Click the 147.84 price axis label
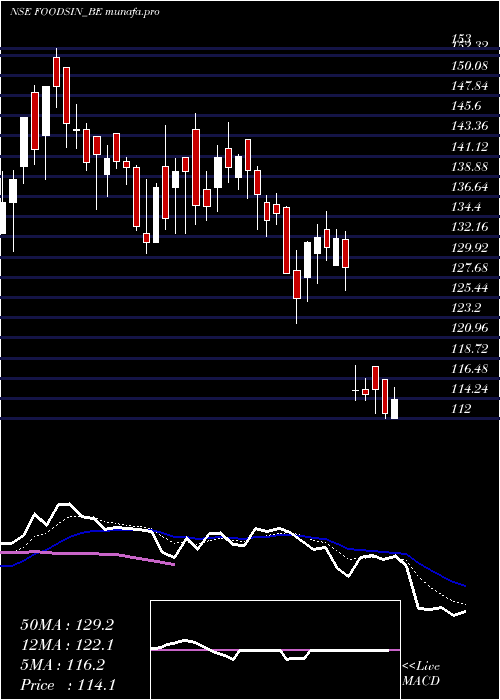The image size is (500, 700). tap(469, 86)
